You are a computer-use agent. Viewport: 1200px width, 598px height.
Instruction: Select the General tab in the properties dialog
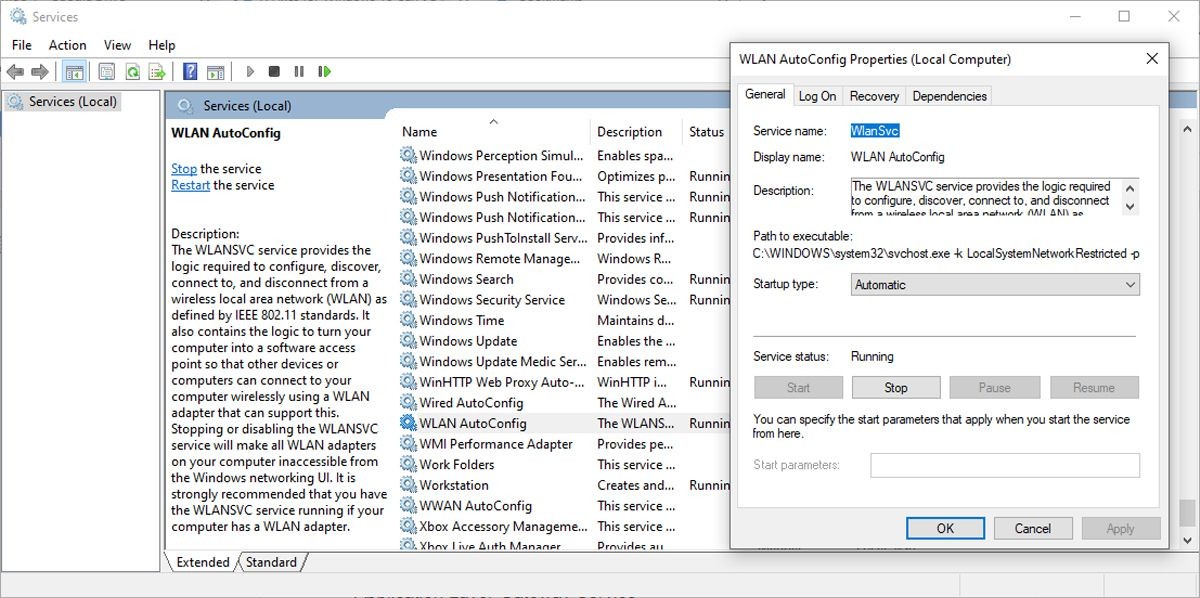(765, 94)
